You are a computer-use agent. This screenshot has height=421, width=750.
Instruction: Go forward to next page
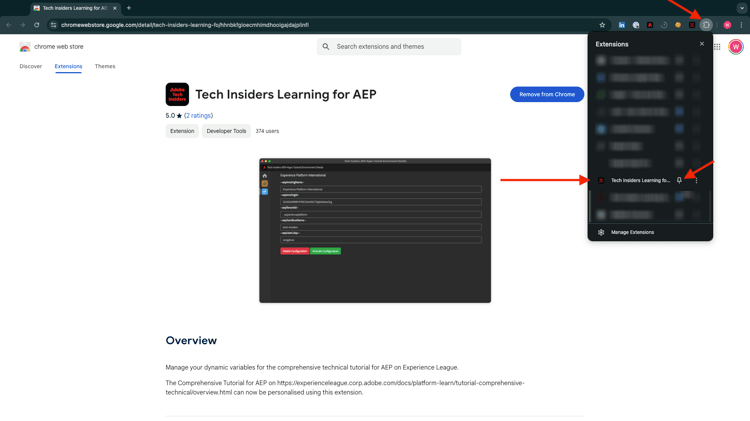pos(22,25)
